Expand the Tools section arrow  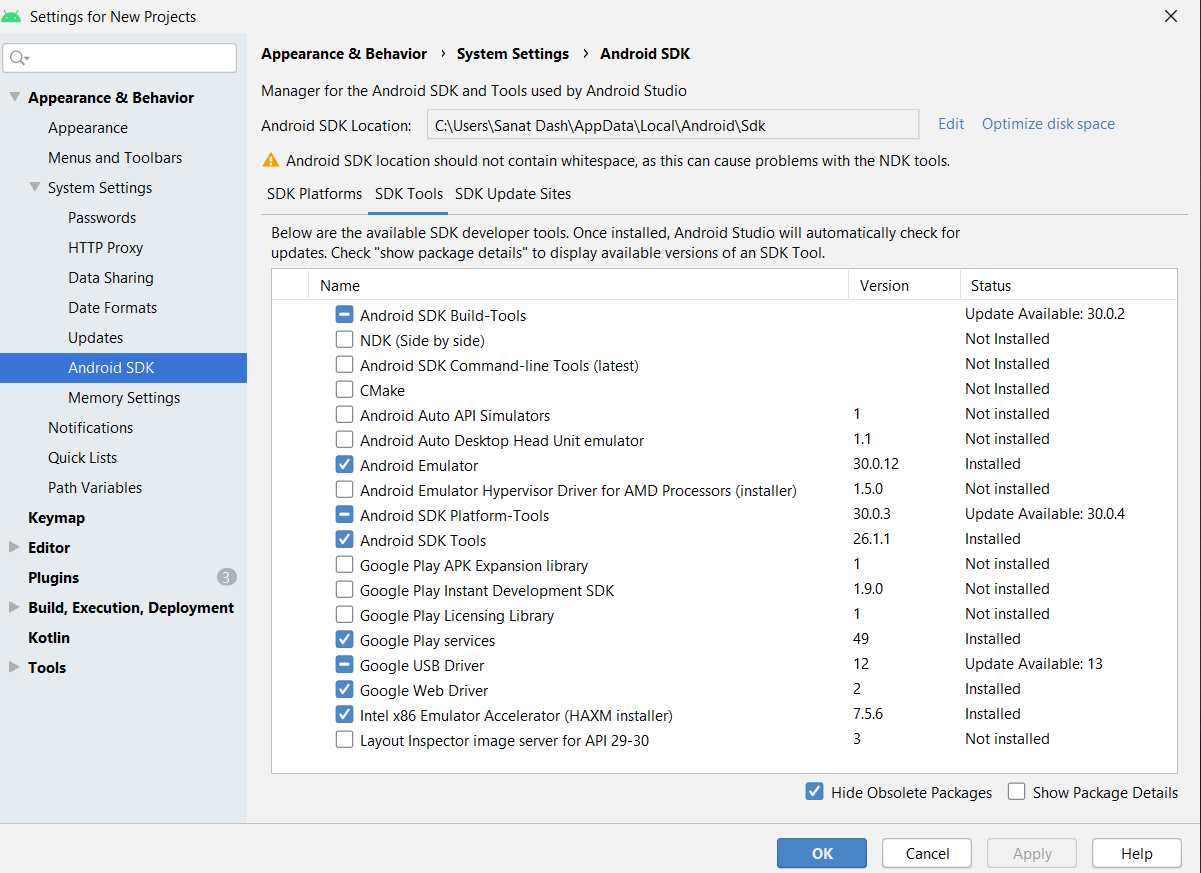[x=14, y=667]
